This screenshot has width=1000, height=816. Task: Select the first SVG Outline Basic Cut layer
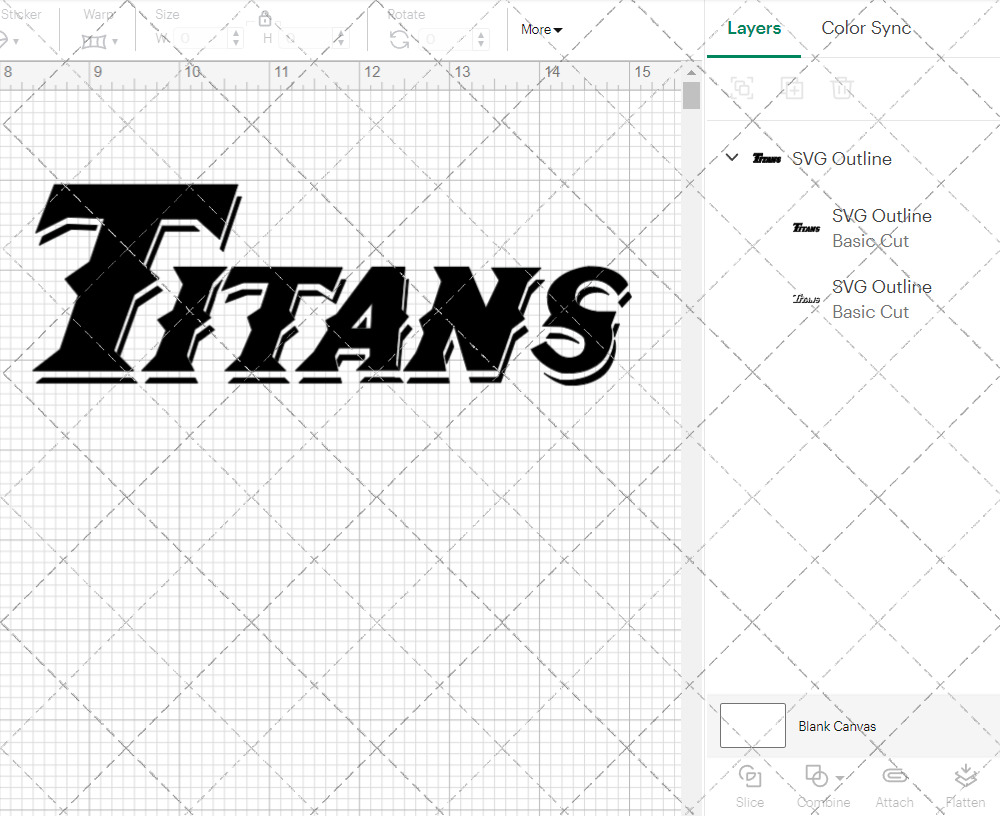pos(881,228)
